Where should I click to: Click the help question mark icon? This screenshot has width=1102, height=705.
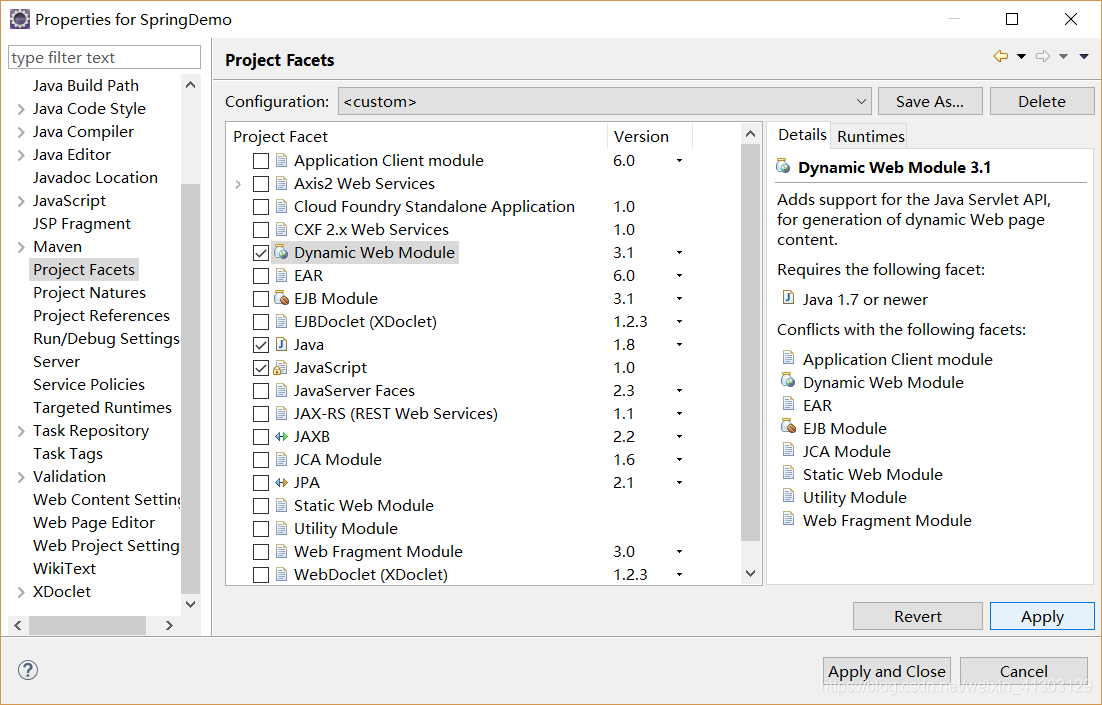[x=28, y=670]
